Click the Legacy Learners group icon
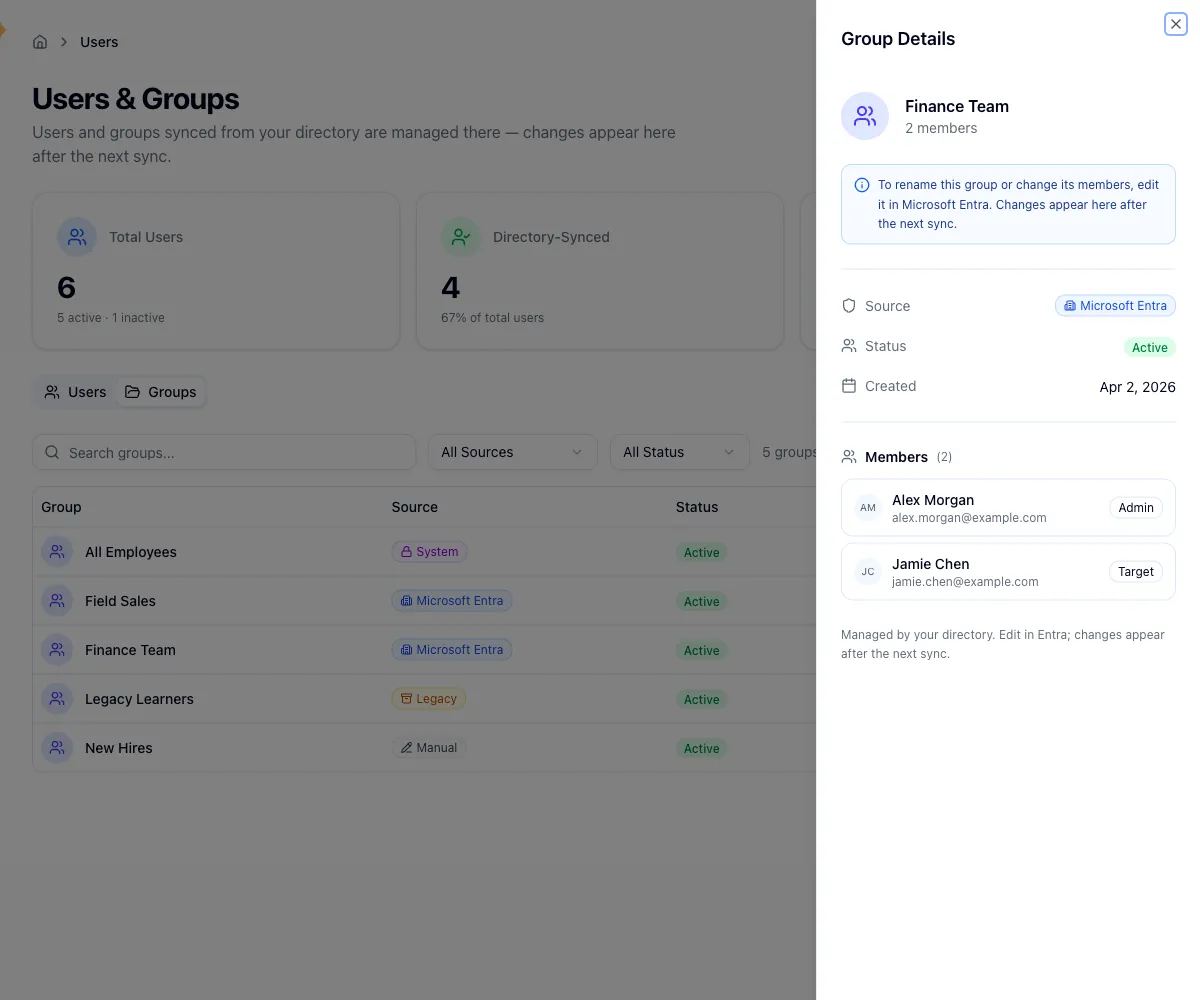 [x=57, y=699]
